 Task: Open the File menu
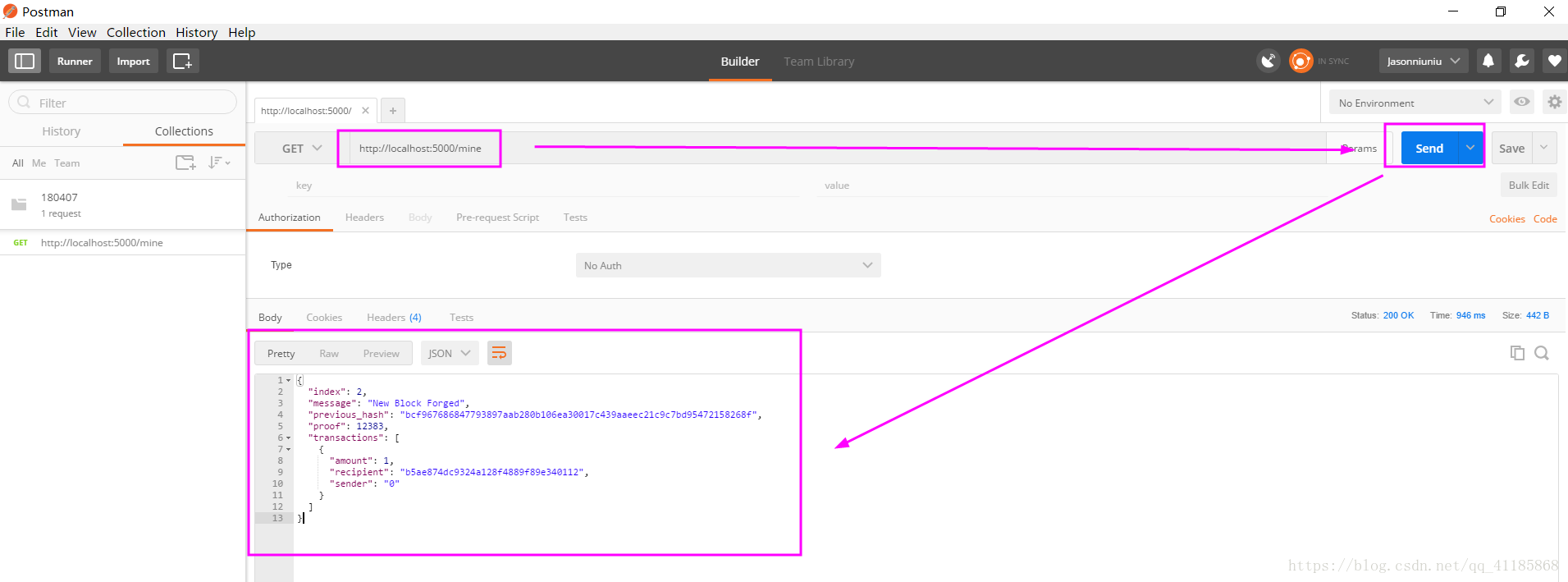click(x=15, y=32)
